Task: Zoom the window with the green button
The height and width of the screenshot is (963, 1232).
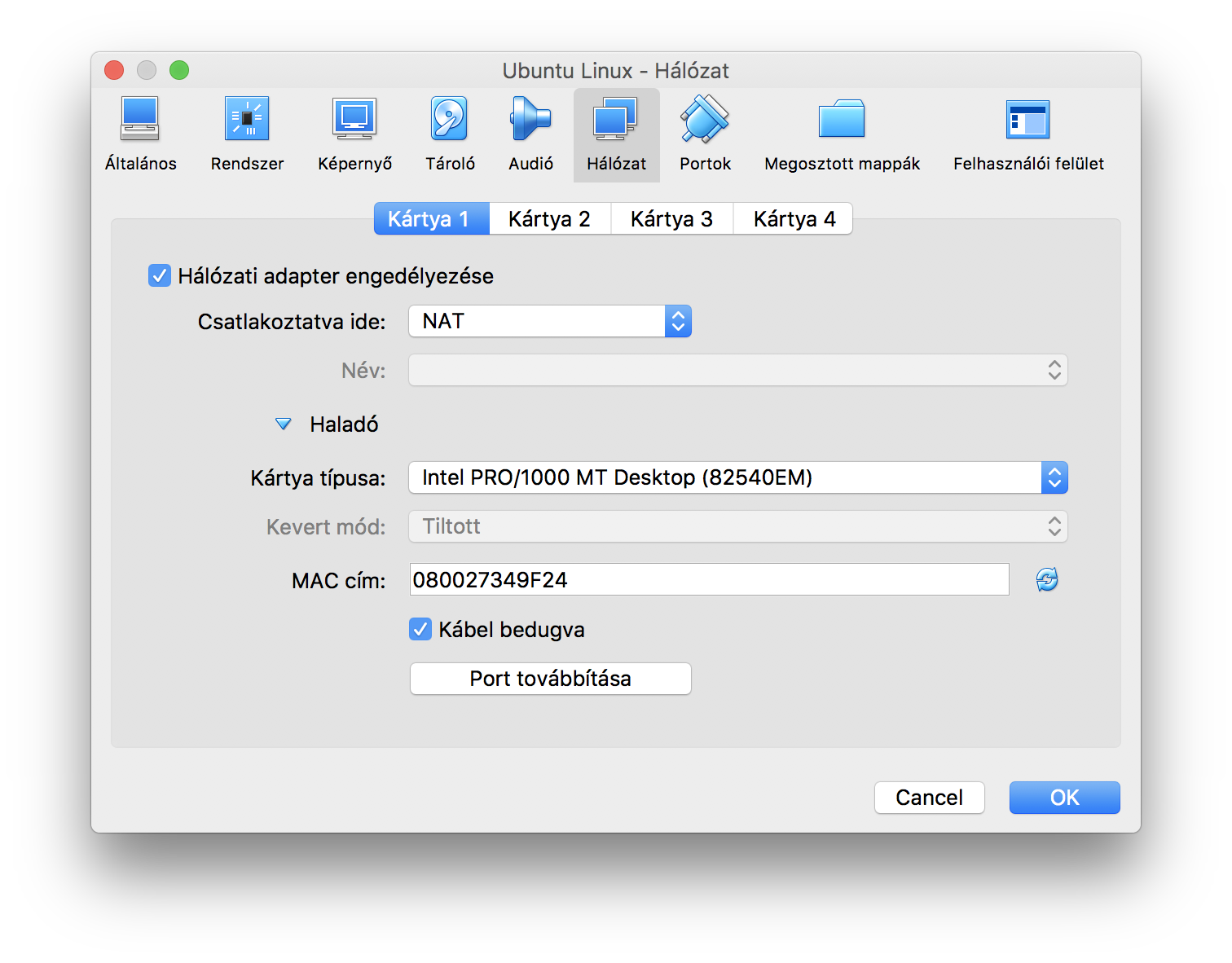Action: coord(179,70)
